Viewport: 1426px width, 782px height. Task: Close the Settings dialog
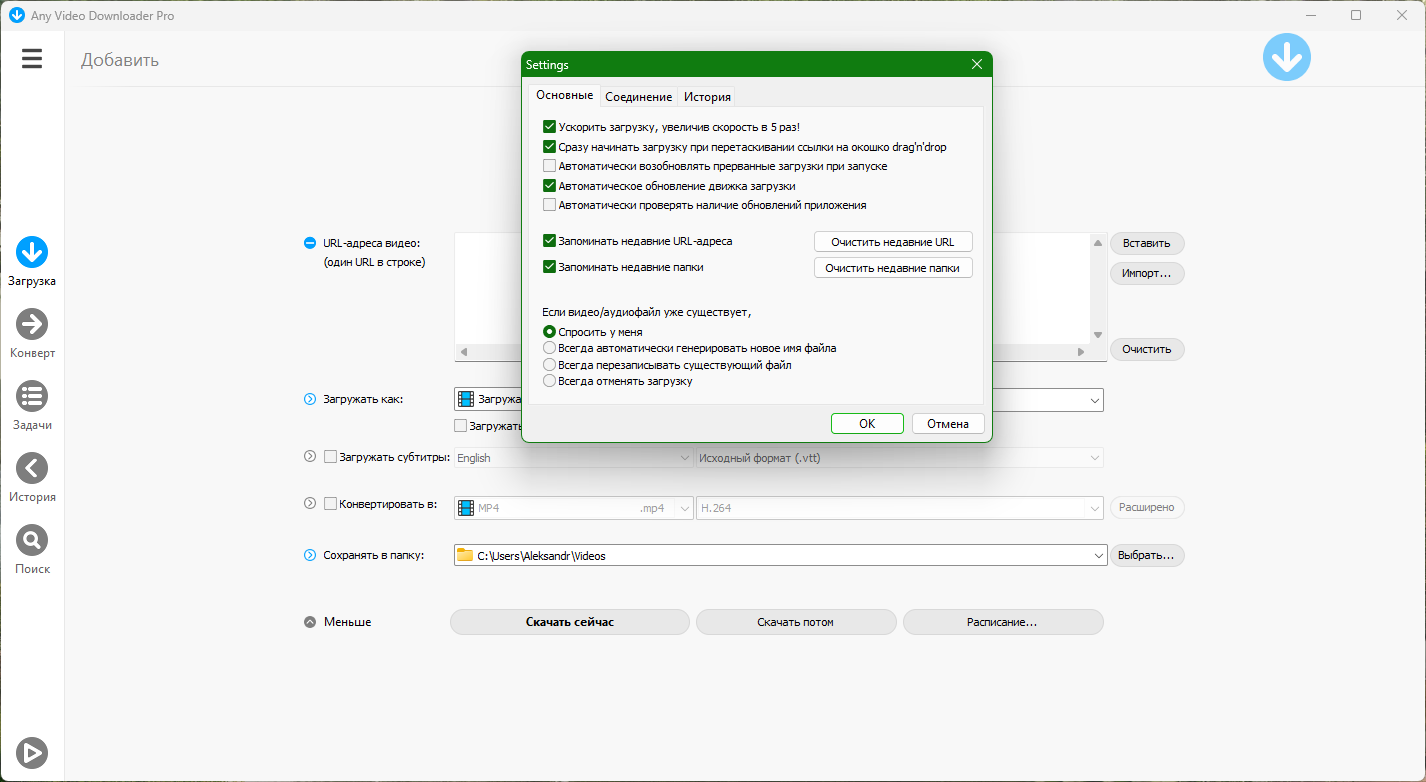click(x=977, y=65)
